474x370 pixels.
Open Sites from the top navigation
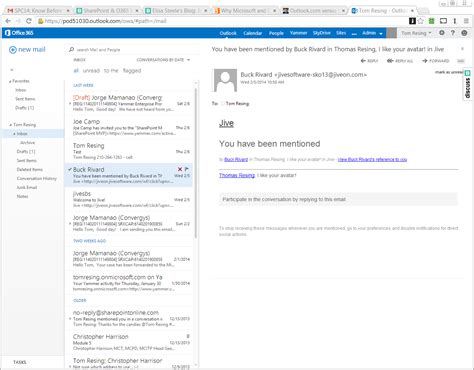[341, 33]
